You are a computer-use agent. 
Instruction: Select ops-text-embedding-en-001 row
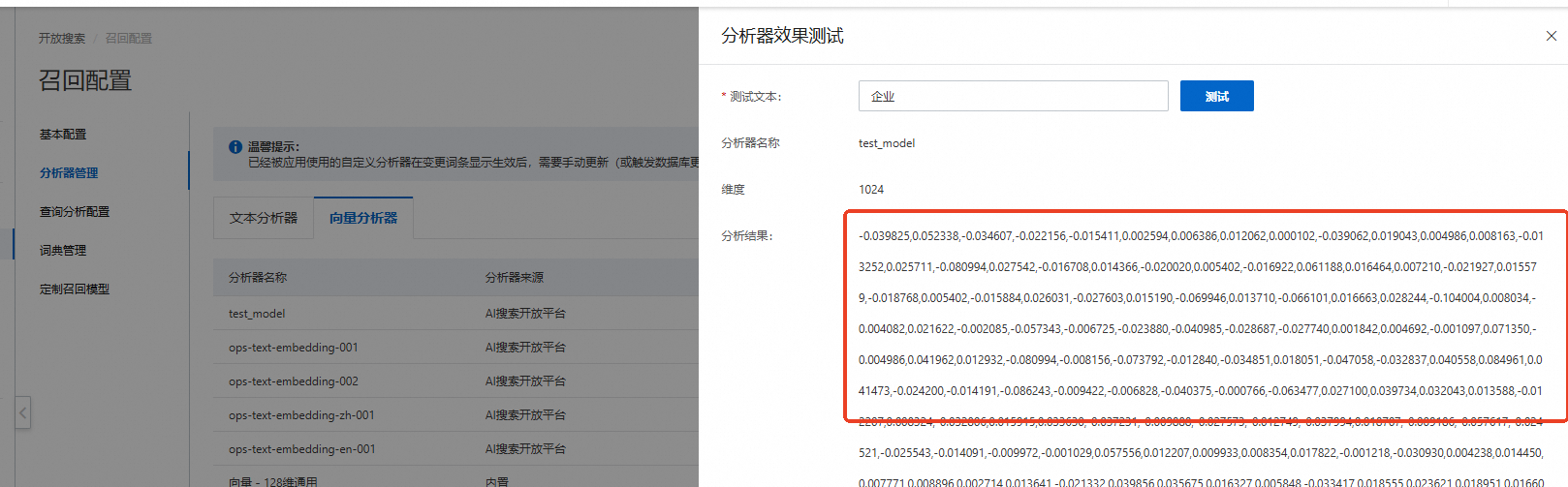(x=455, y=448)
